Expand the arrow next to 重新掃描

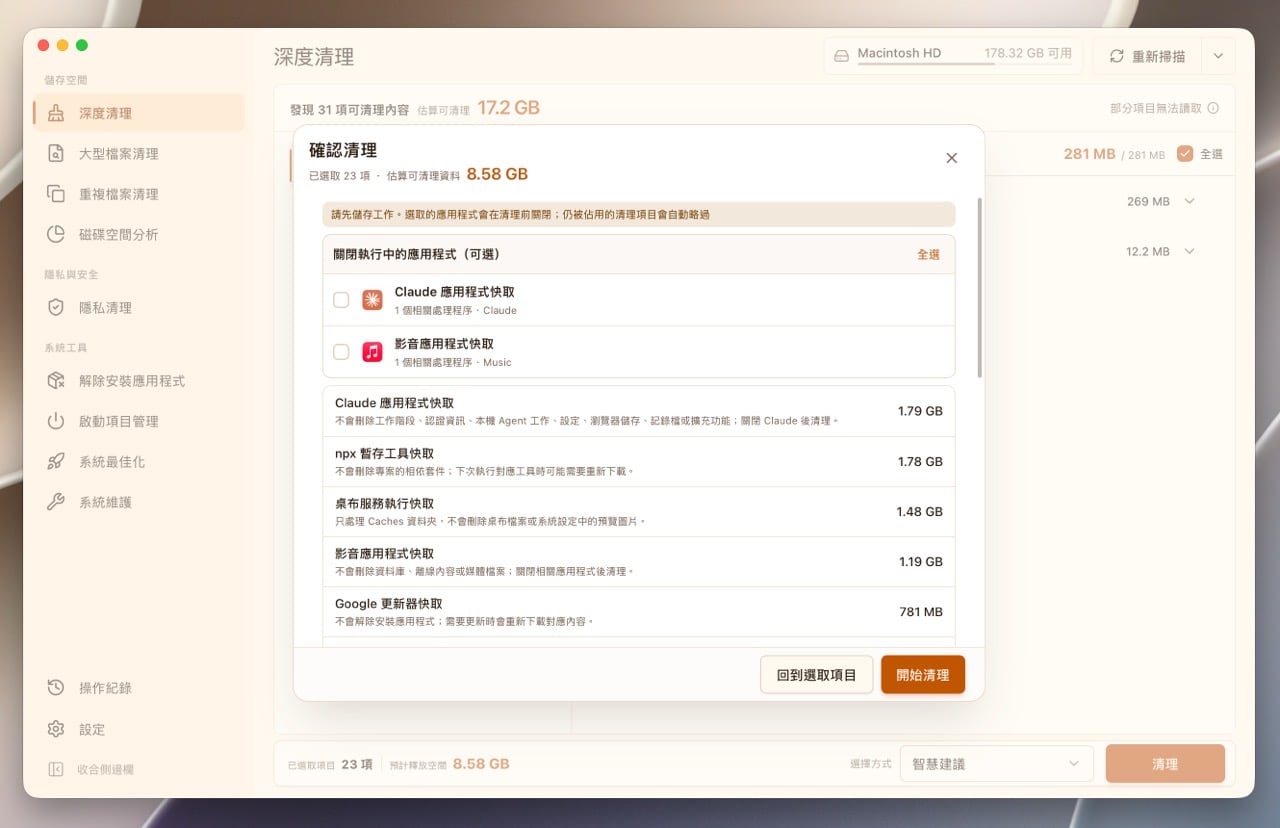coord(1218,56)
